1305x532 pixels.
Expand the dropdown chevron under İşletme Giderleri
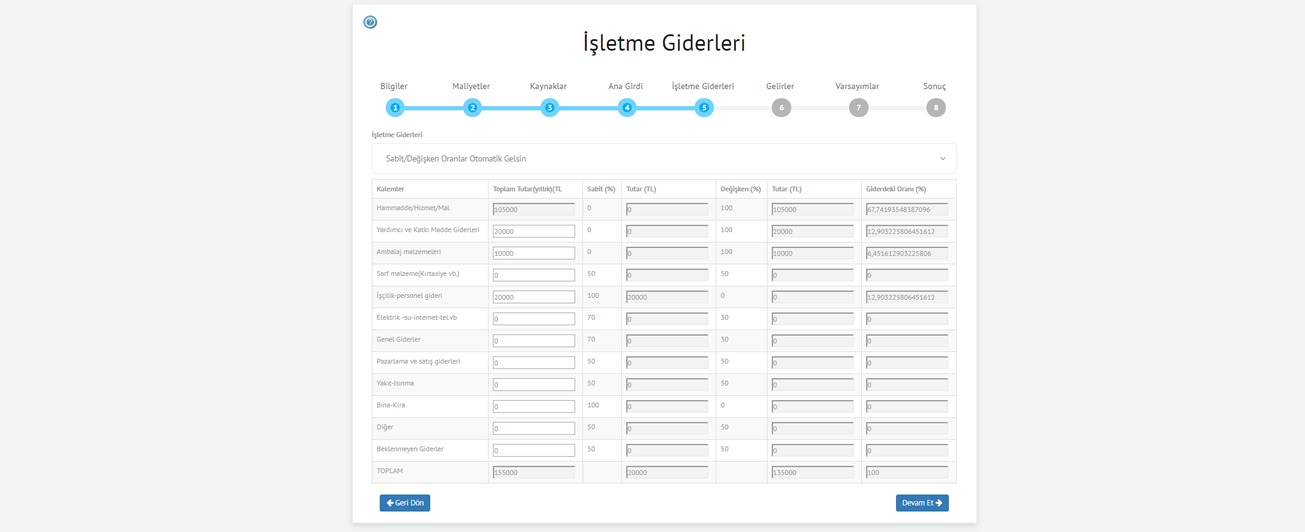click(942, 159)
